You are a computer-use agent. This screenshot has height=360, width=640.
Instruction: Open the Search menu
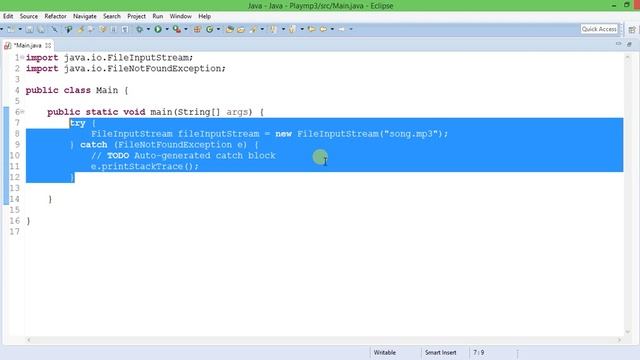coord(112,16)
